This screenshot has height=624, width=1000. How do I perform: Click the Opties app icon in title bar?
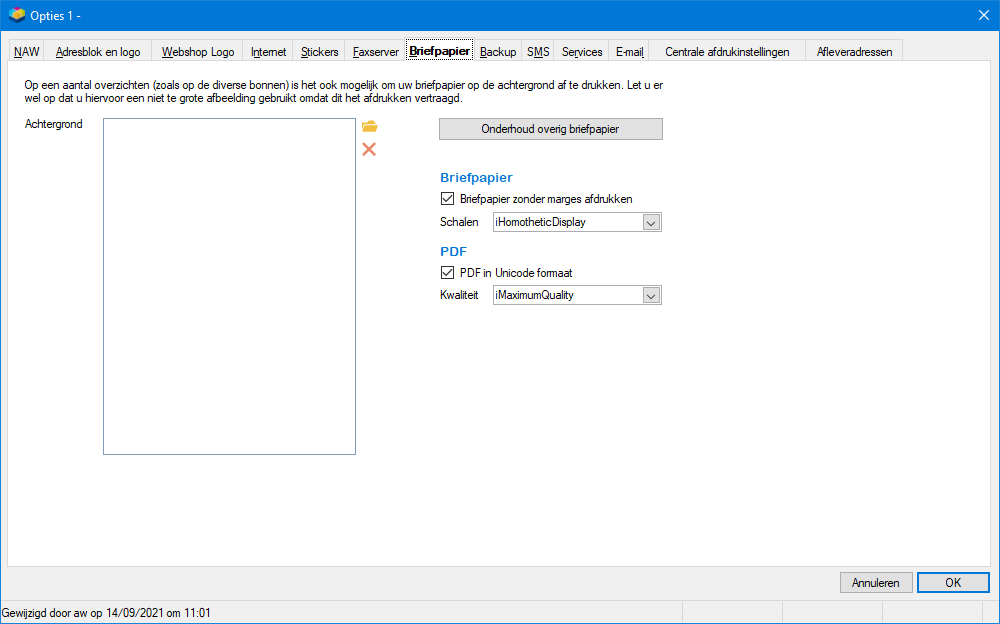pyautogui.click(x=17, y=15)
